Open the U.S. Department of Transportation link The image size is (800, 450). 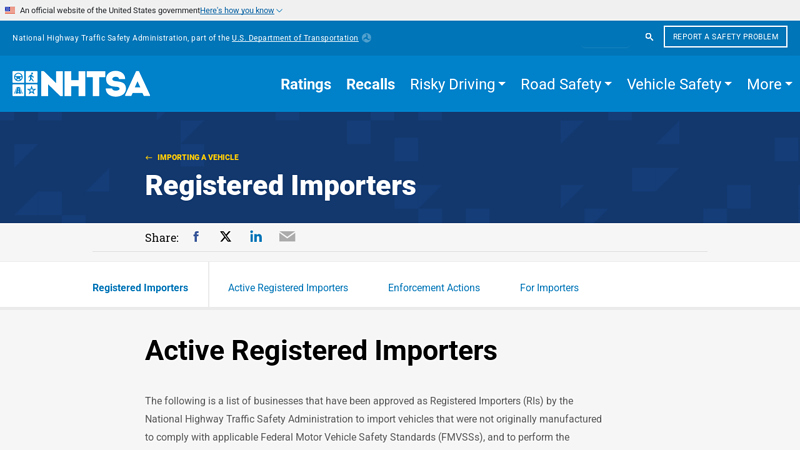coord(295,38)
